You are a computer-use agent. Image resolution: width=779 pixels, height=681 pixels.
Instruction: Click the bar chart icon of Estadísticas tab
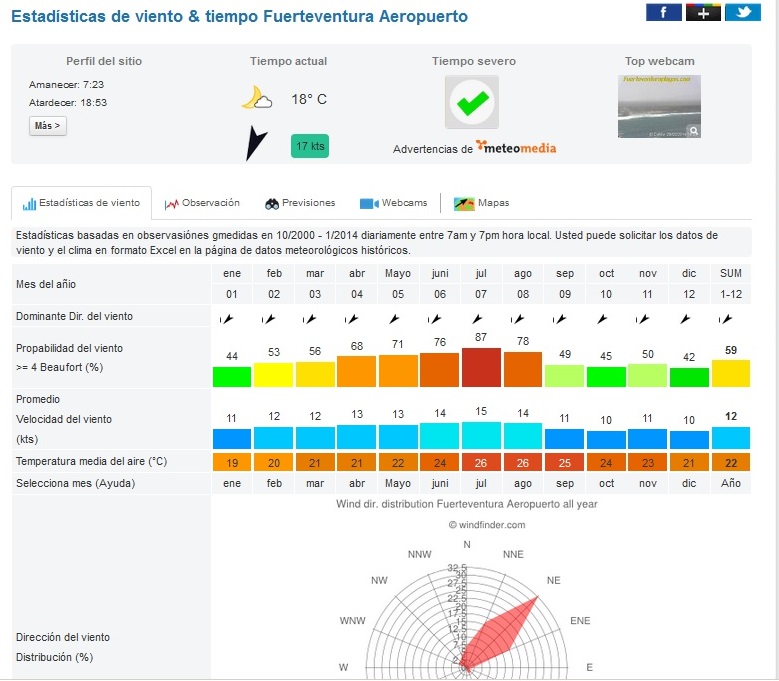(29, 204)
